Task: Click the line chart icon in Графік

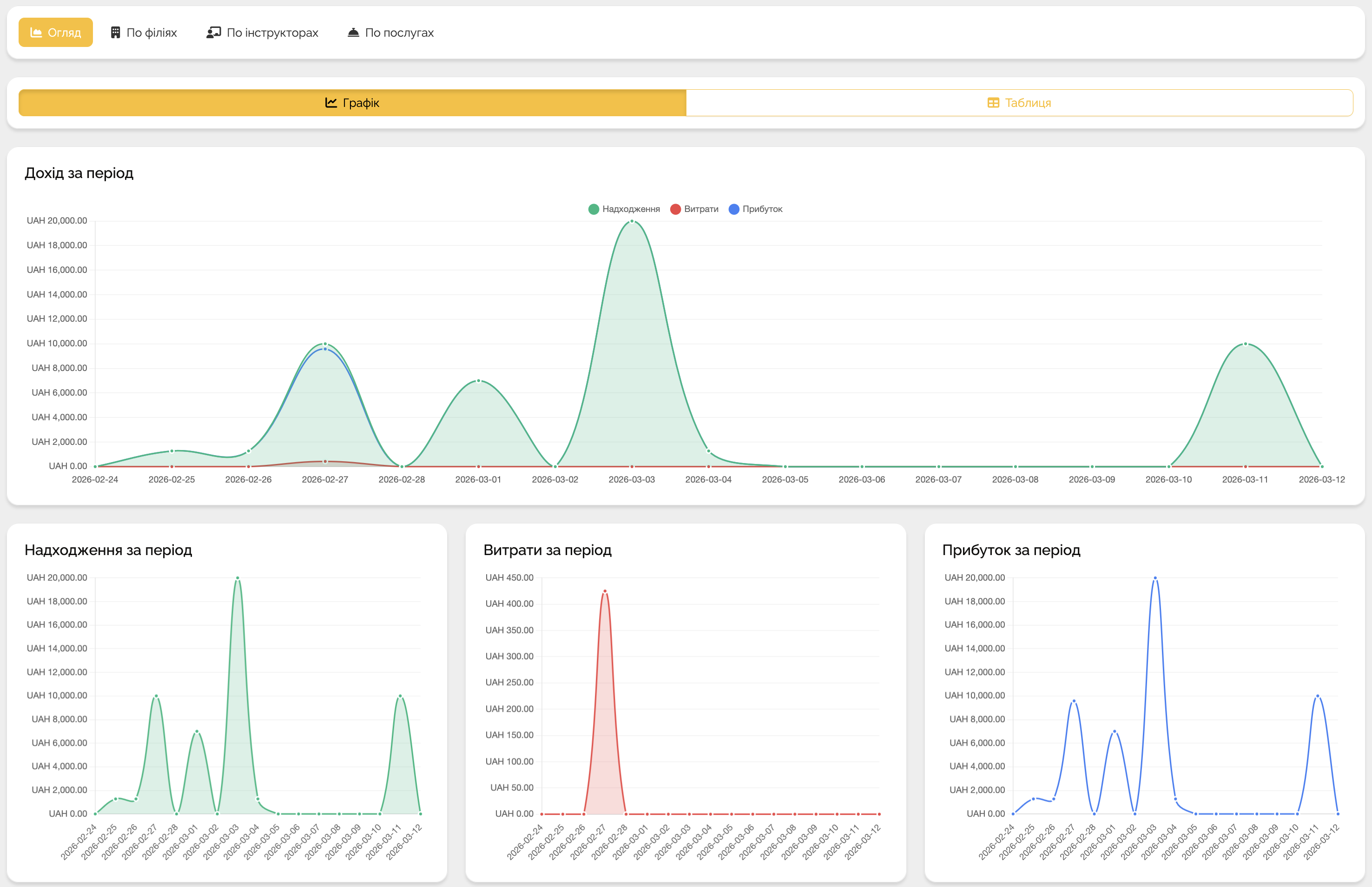Action: pyautogui.click(x=331, y=103)
